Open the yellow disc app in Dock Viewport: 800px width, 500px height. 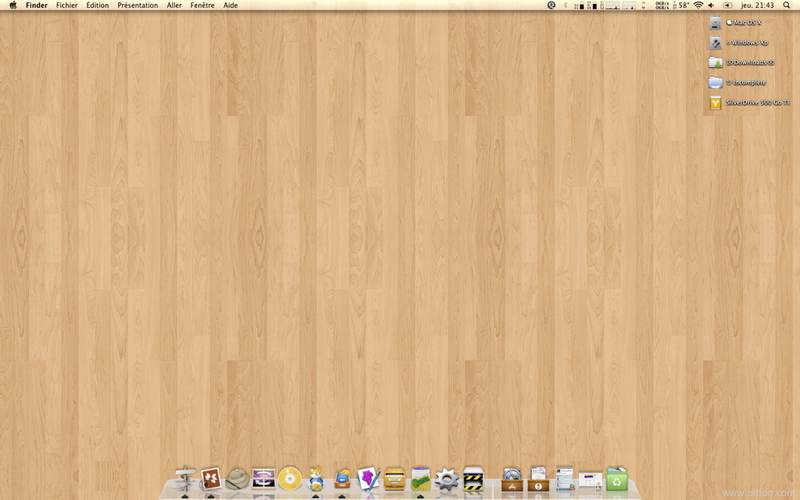[290, 478]
